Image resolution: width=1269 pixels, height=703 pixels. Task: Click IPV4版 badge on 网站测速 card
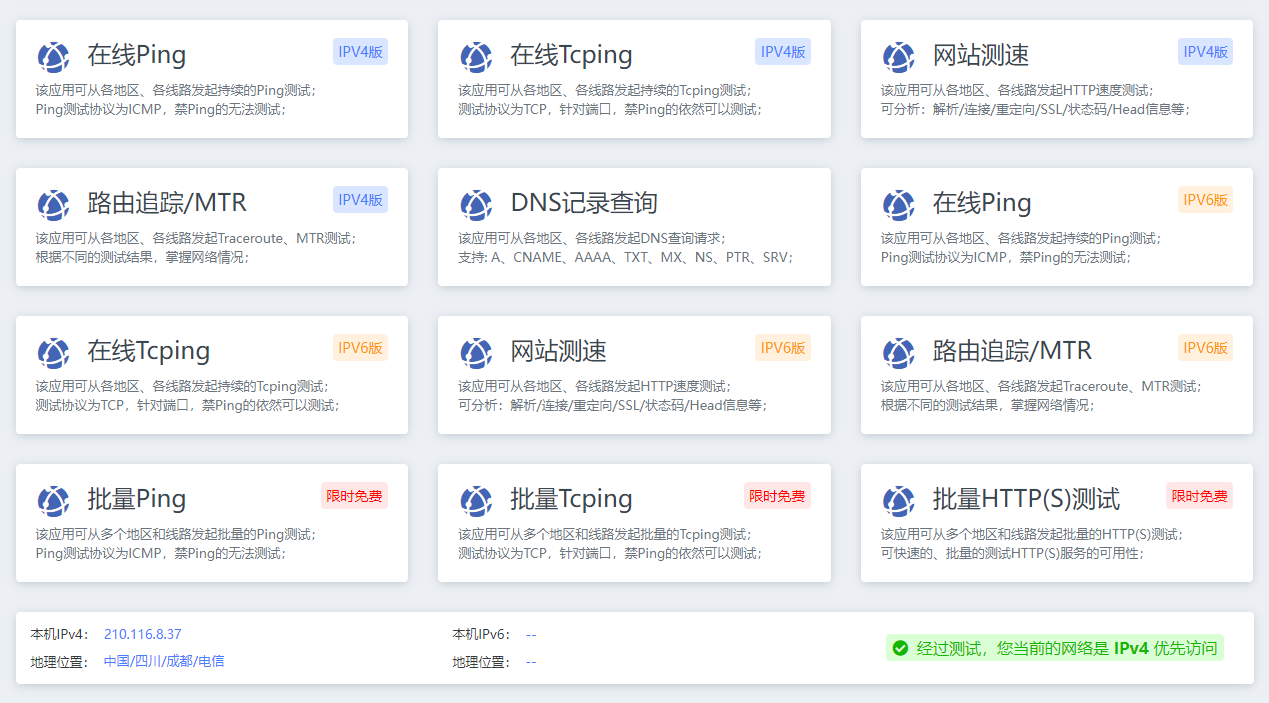tap(1205, 52)
